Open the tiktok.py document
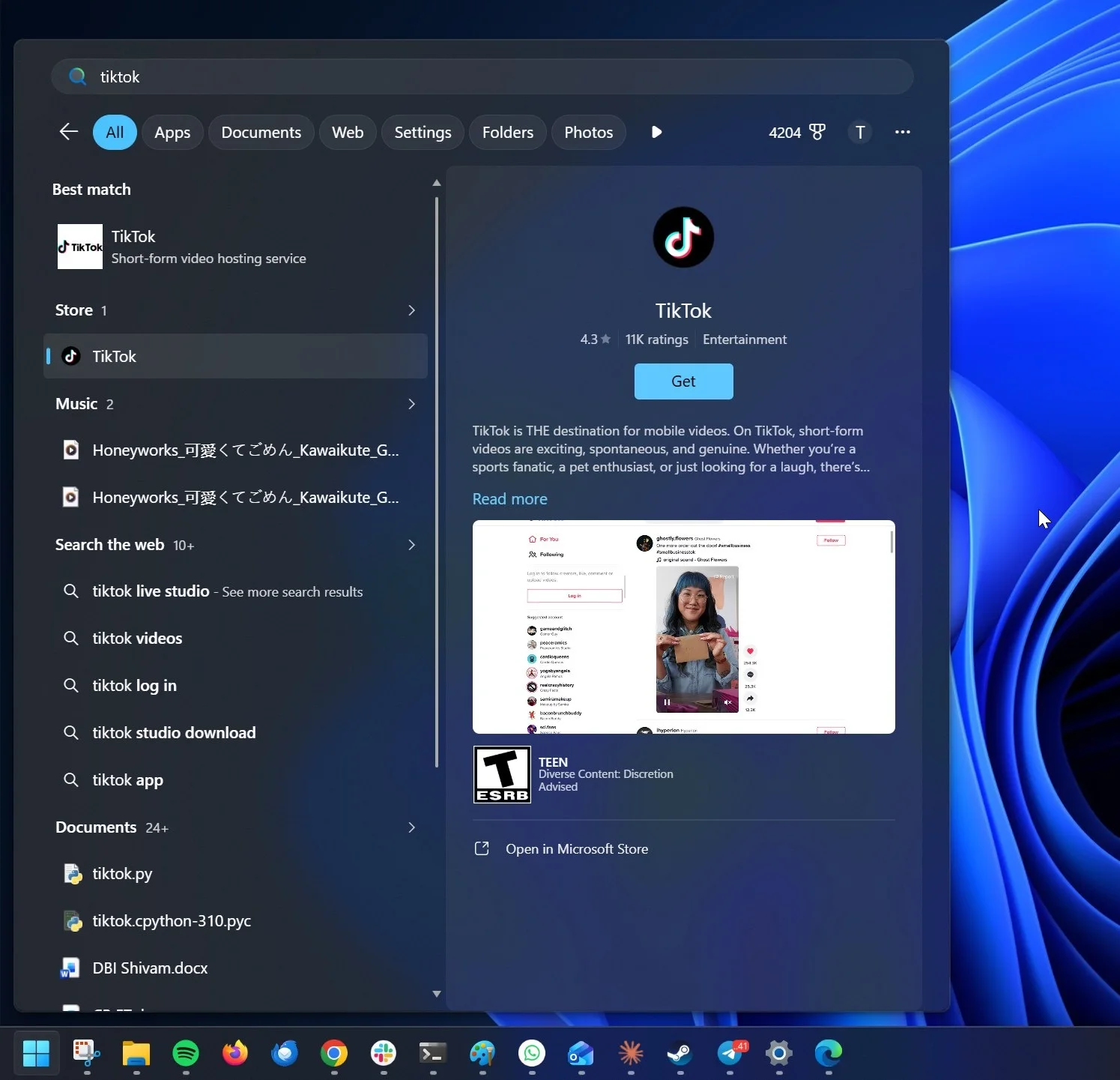 (235, 874)
